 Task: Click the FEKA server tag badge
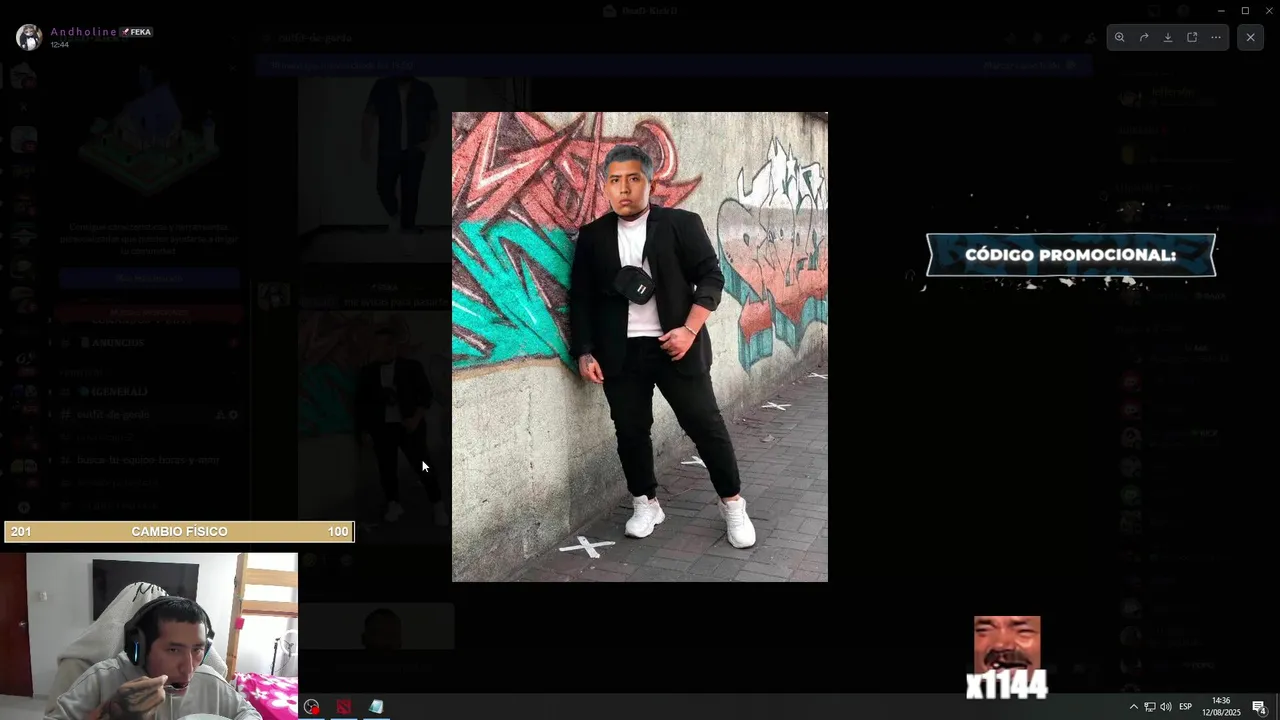pyautogui.click(x=136, y=32)
